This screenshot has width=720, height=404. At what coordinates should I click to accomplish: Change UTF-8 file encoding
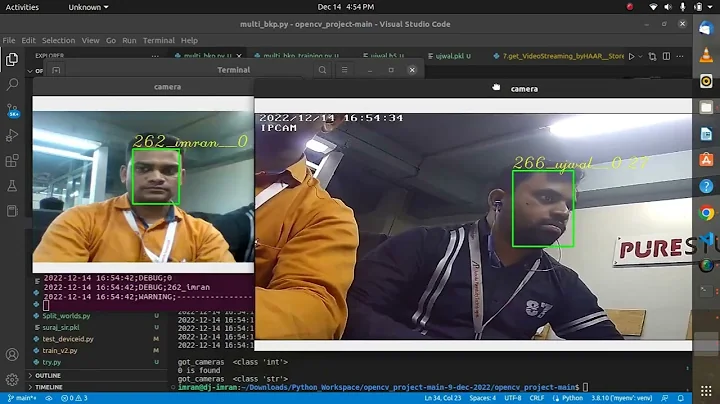click(x=512, y=398)
